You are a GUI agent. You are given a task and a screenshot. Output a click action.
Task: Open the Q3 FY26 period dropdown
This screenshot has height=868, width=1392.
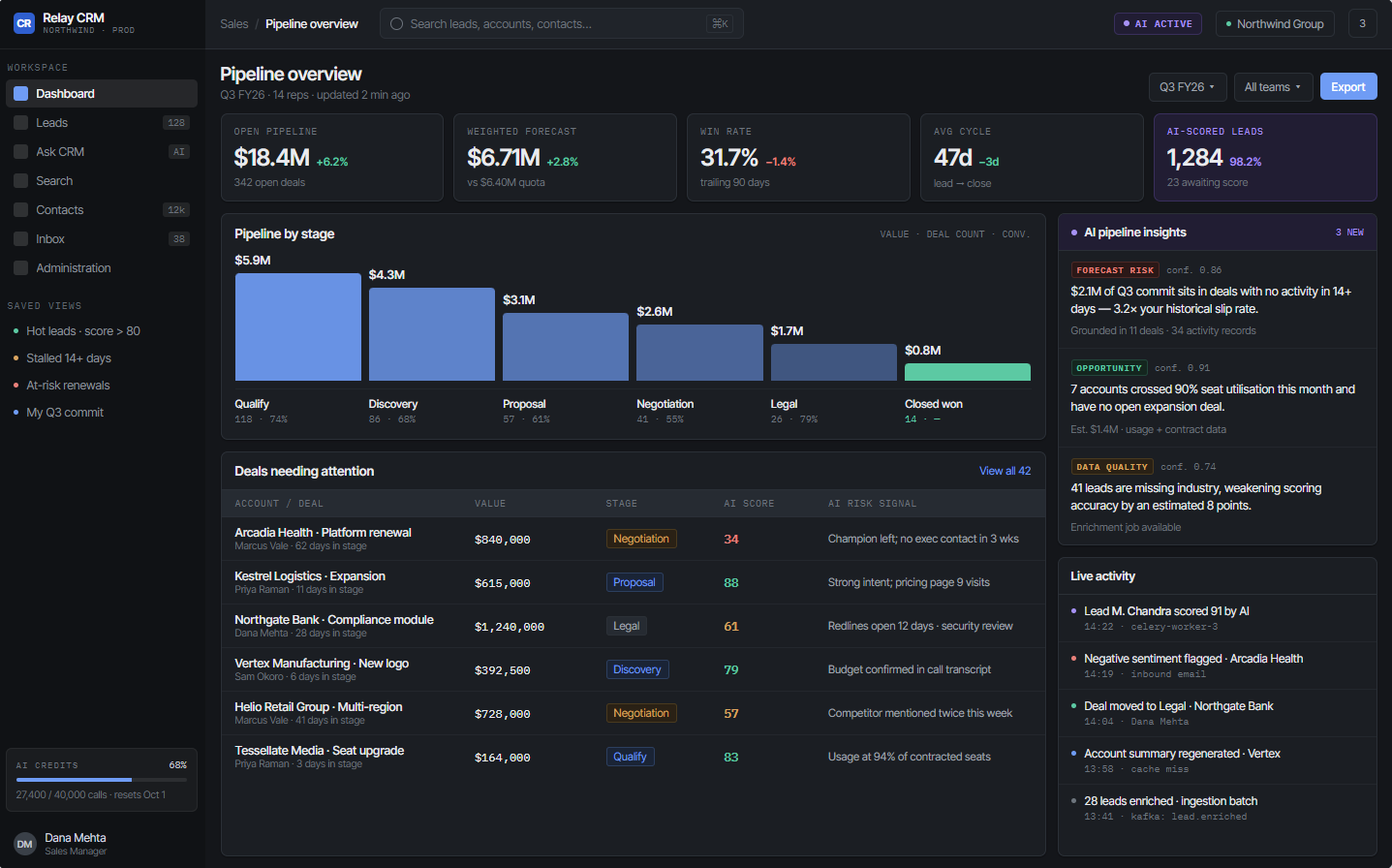pos(1188,87)
